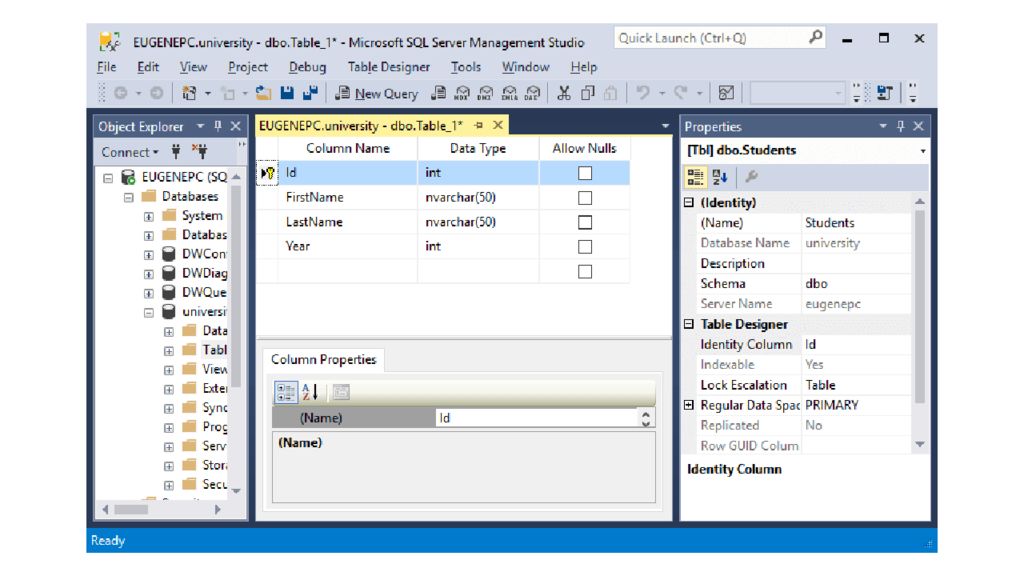This screenshot has width=1024, height=576.
Task: Expand the DWDiag database node
Action: [x=149, y=274]
